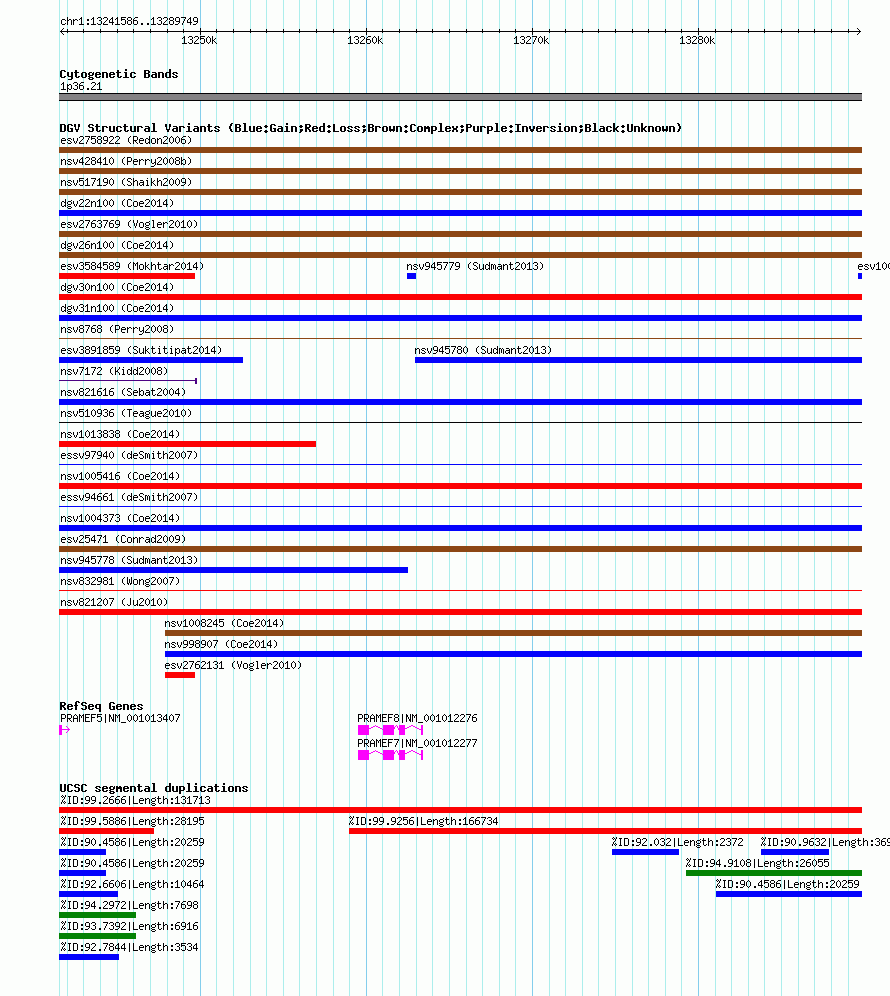Select the PRAMEF8 gene exon glyph

coord(390,730)
